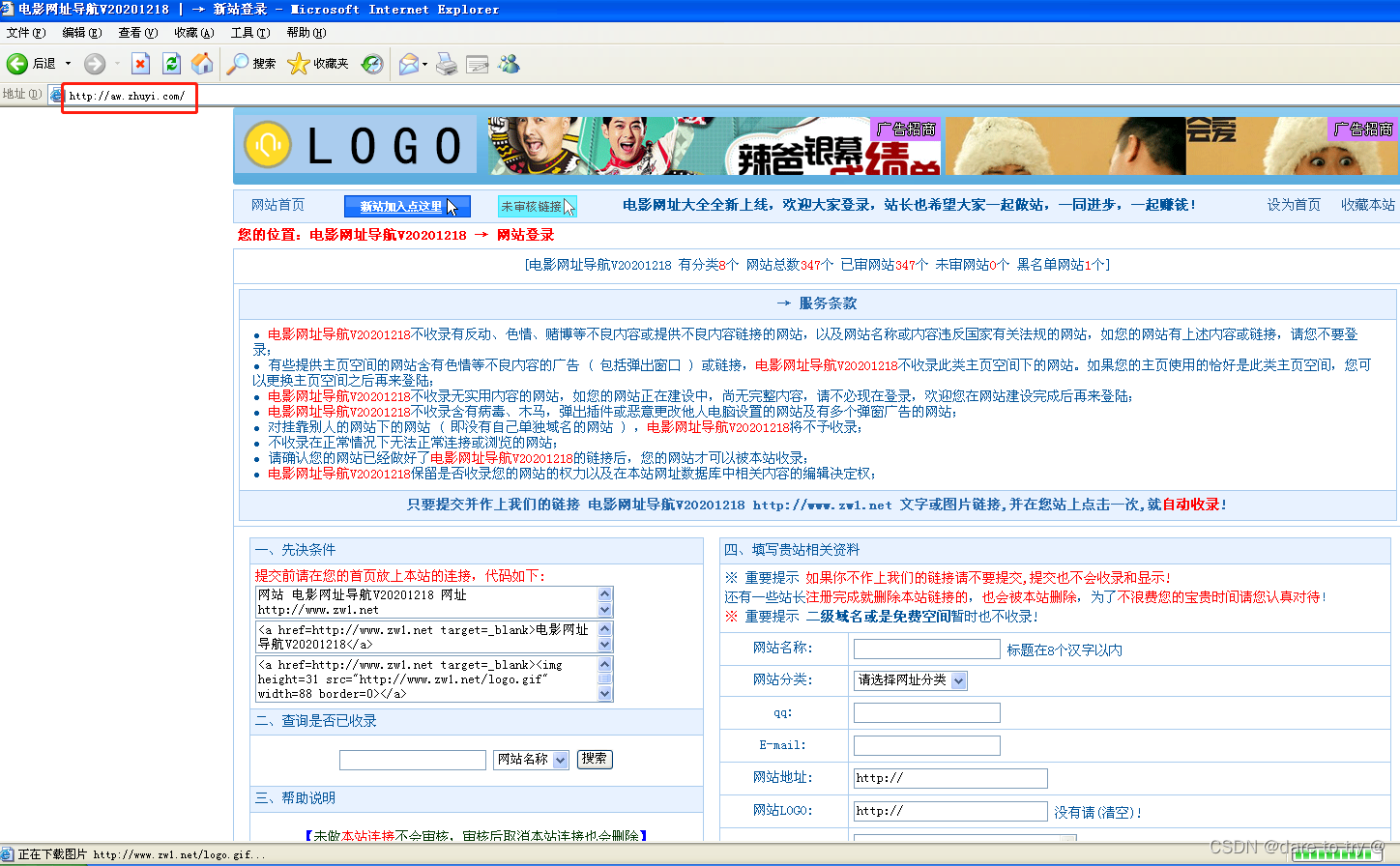Viewport: 1400px width, 866px height.
Task: Click the 未审核链接 button
Action: tap(537, 207)
